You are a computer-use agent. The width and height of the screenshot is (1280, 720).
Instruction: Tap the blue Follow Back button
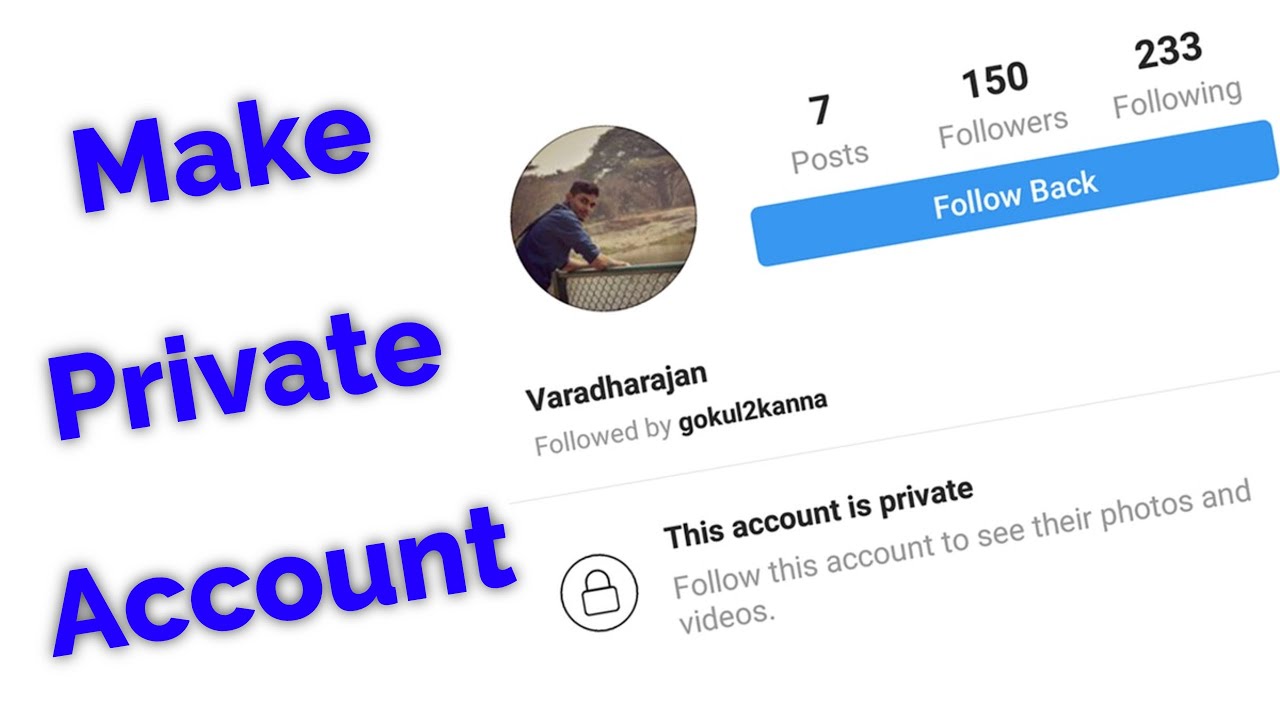point(1015,195)
